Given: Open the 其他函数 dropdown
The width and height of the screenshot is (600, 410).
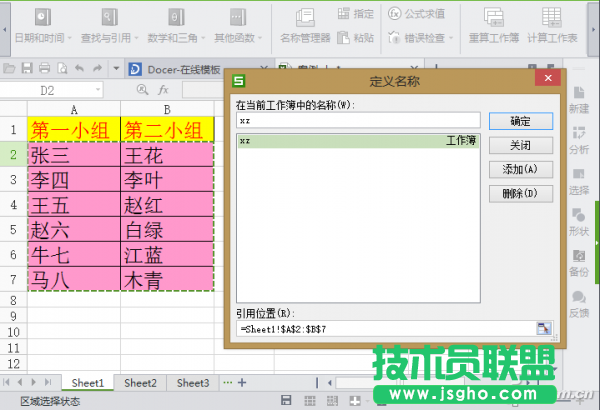Looking at the screenshot, I should (238, 37).
